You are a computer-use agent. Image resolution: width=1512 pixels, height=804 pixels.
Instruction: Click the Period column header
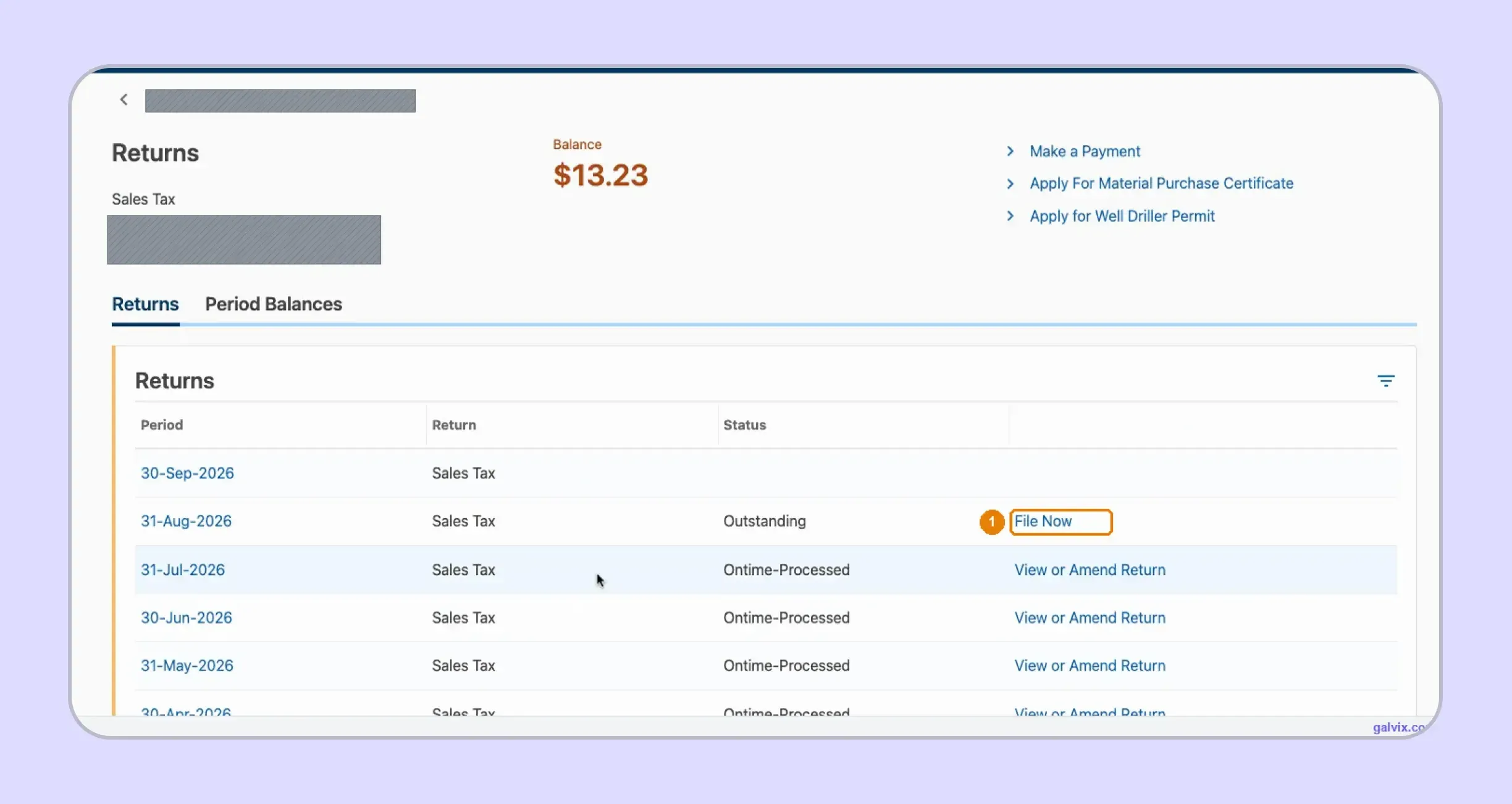coord(162,425)
